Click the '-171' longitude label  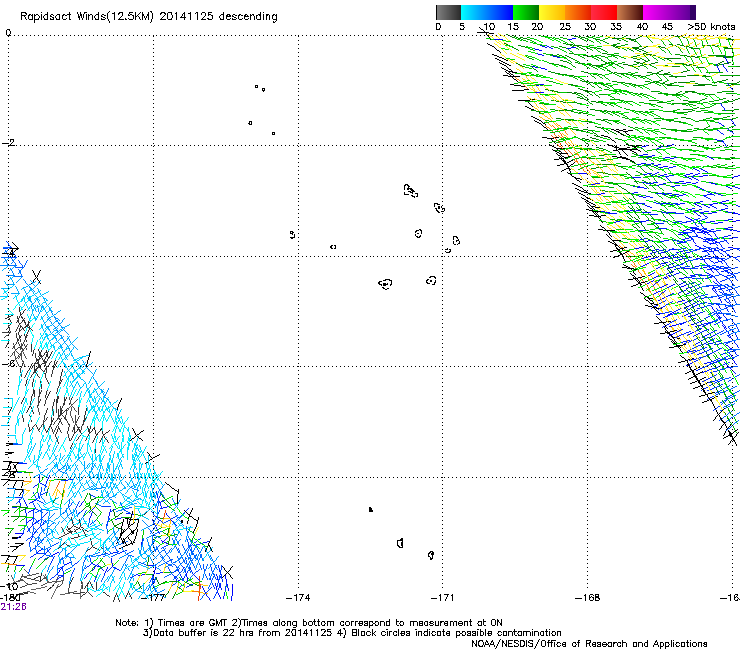[x=443, y=598]
